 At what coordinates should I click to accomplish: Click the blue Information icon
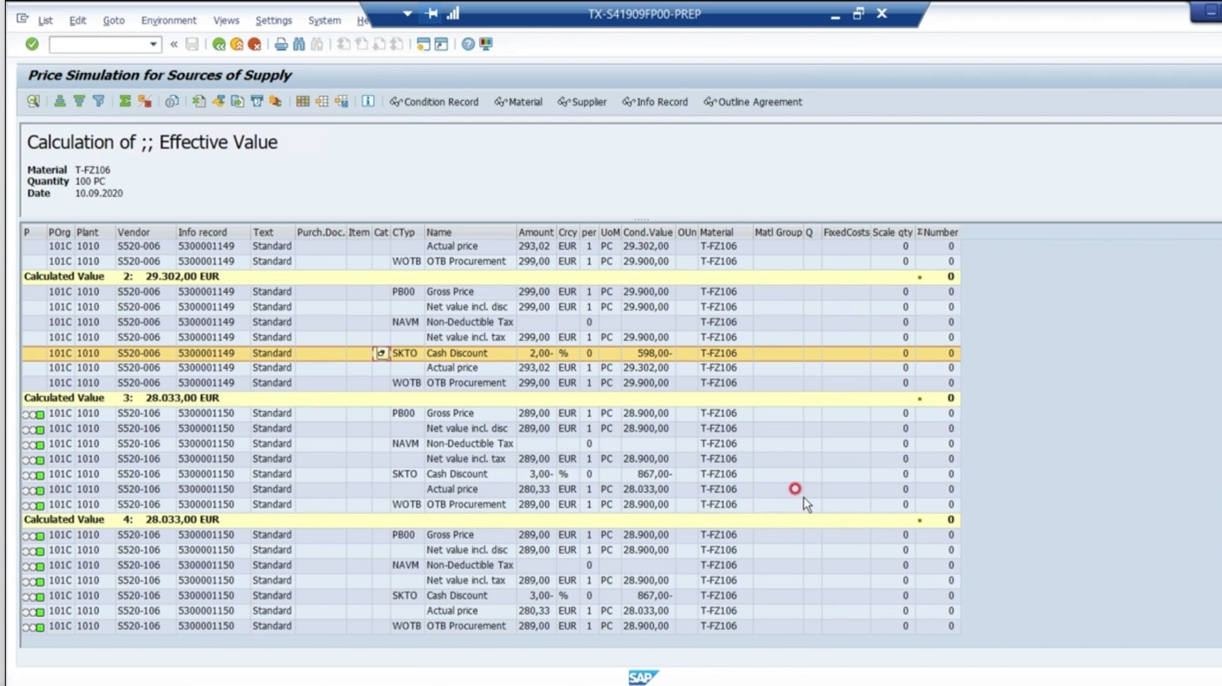pos(368,101)
